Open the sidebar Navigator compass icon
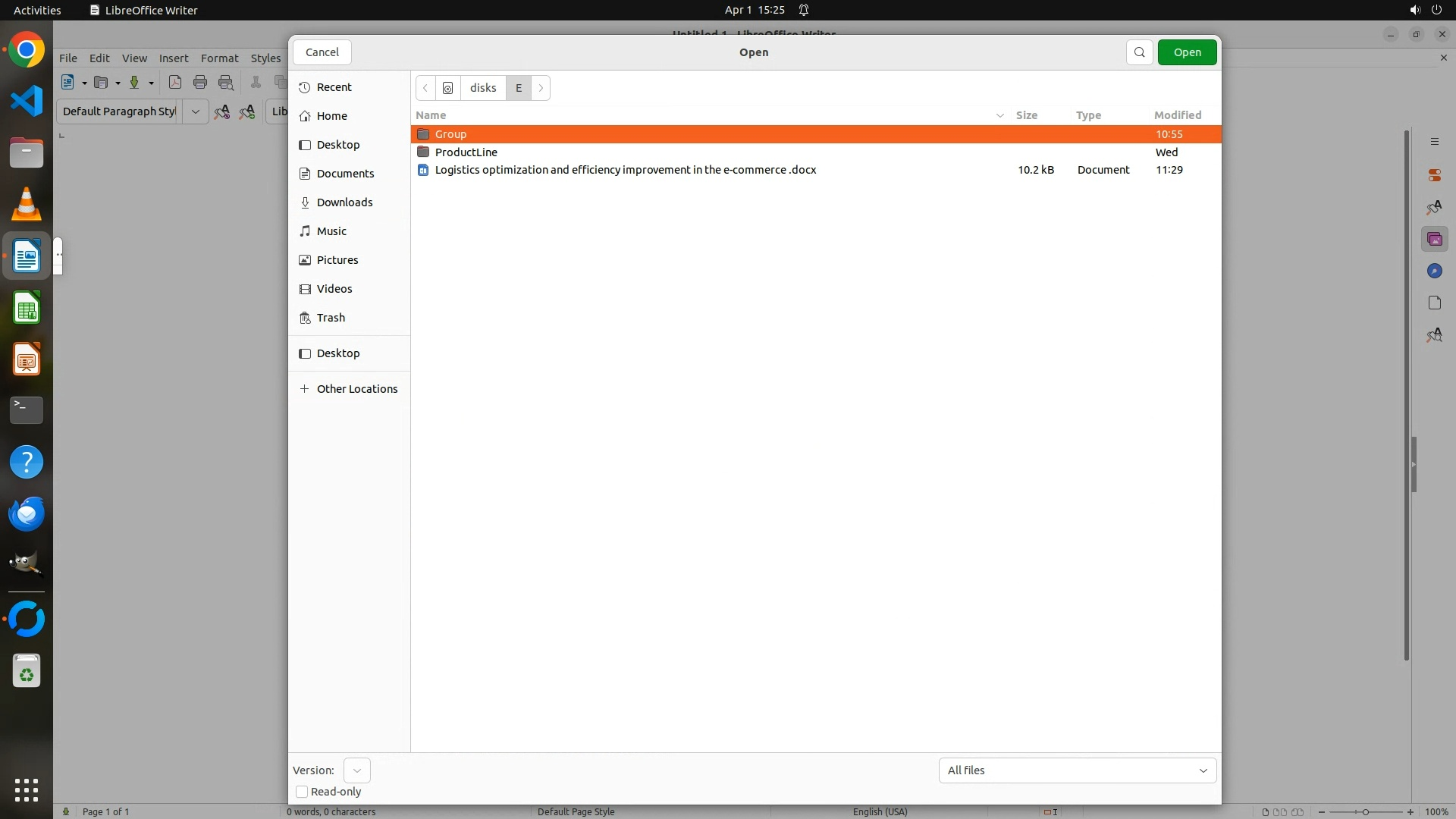Image resolution: width=1456 pixels, height=819 pixels. (x=1434, y=271)
